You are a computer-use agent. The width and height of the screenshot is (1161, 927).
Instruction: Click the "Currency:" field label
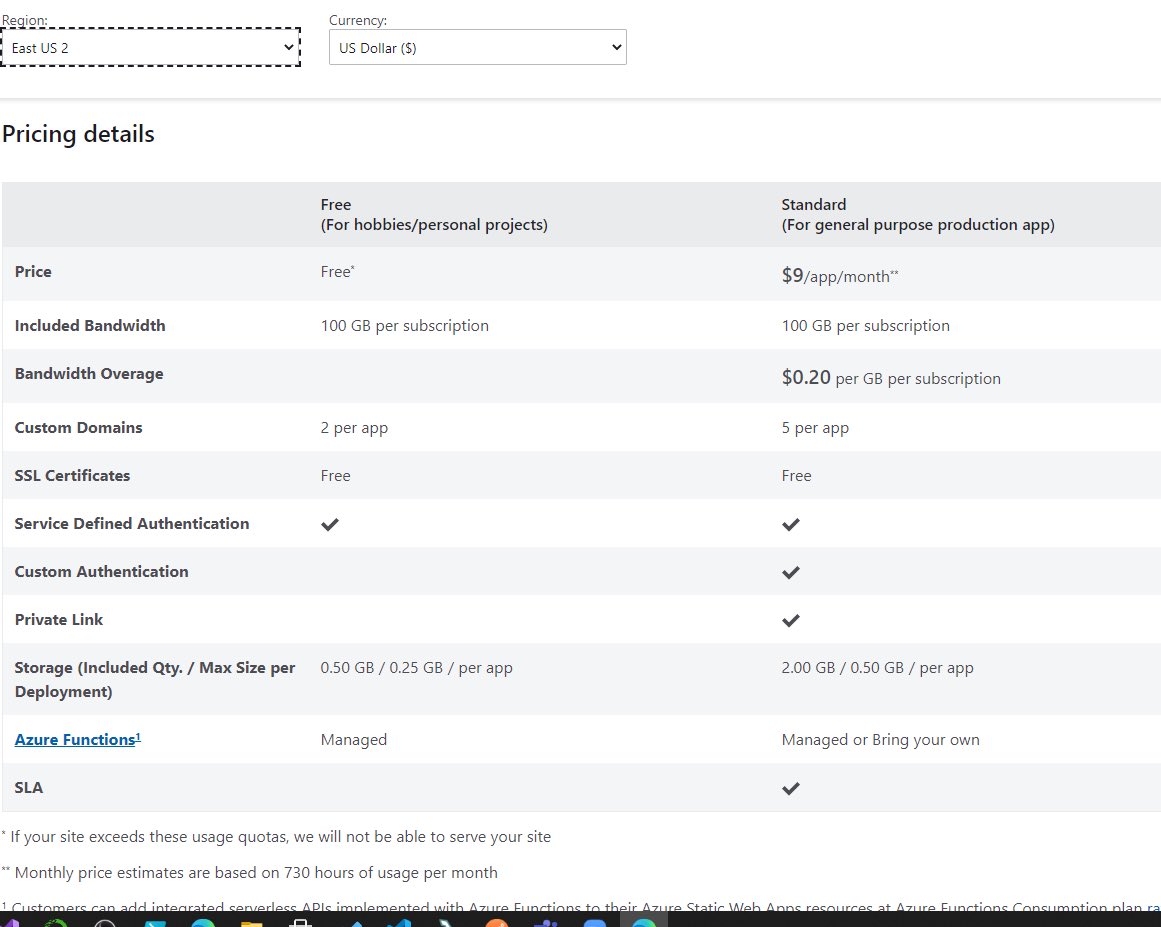tap(358, 20)
